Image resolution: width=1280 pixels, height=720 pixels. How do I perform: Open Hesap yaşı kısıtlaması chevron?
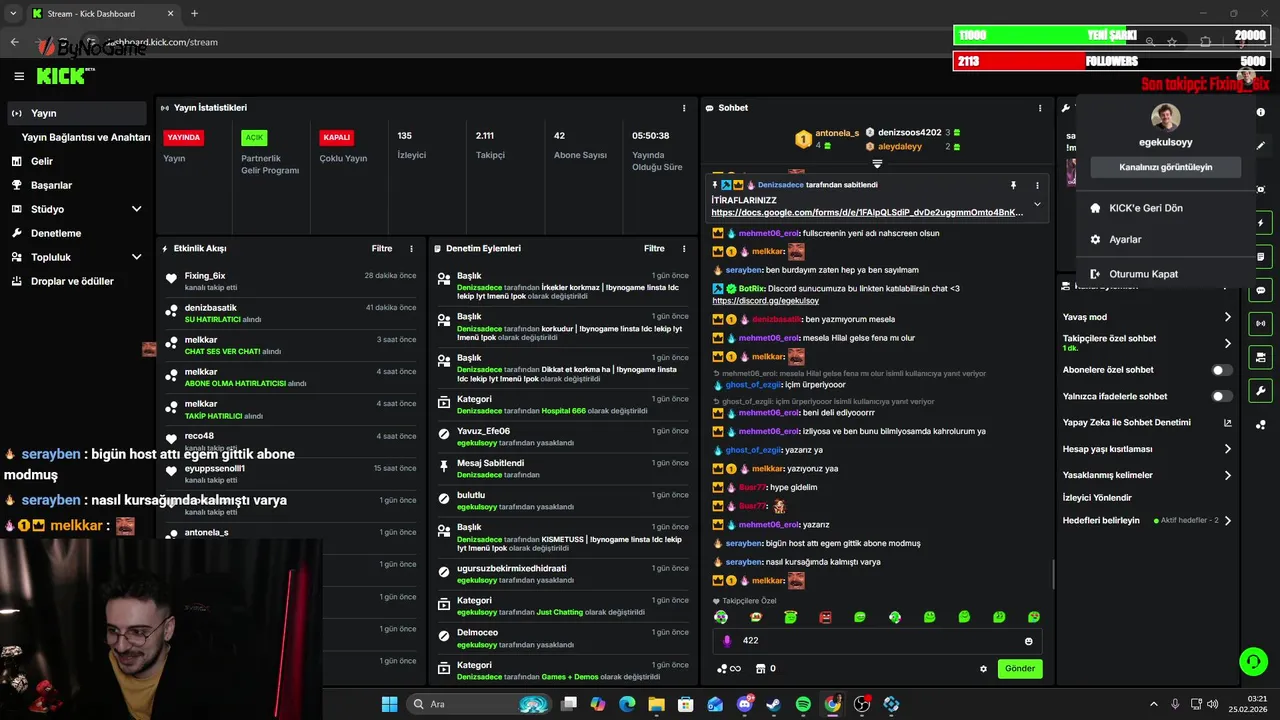coord(1228,449)
